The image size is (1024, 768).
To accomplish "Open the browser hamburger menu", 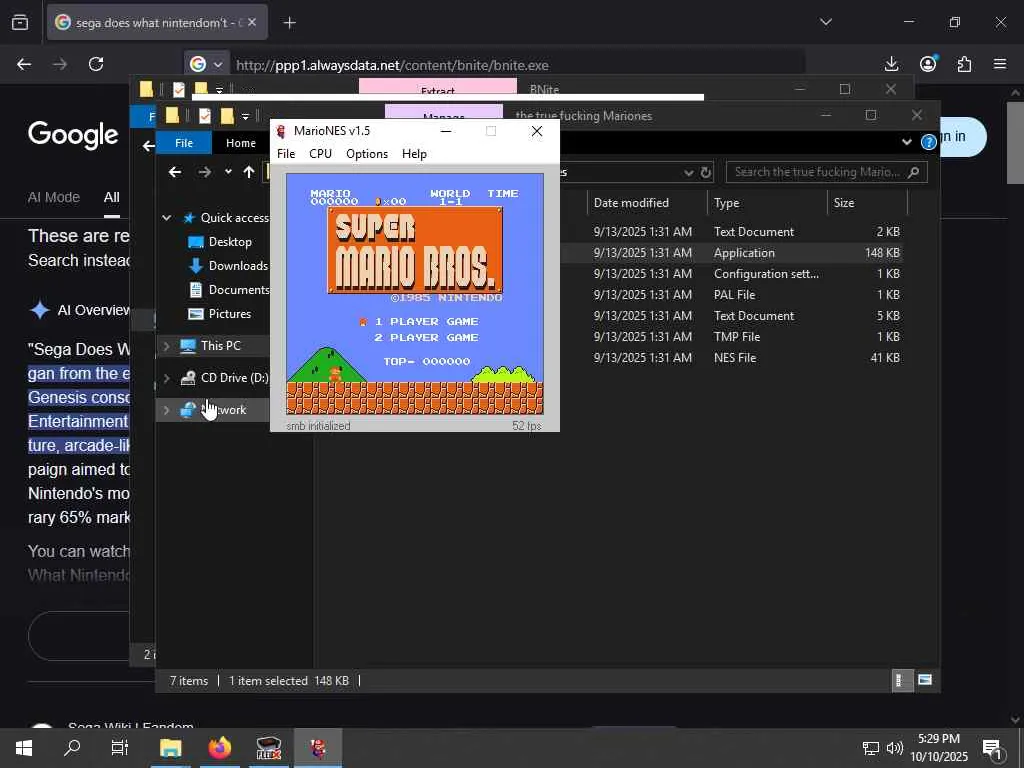I will coord(1000,64).
